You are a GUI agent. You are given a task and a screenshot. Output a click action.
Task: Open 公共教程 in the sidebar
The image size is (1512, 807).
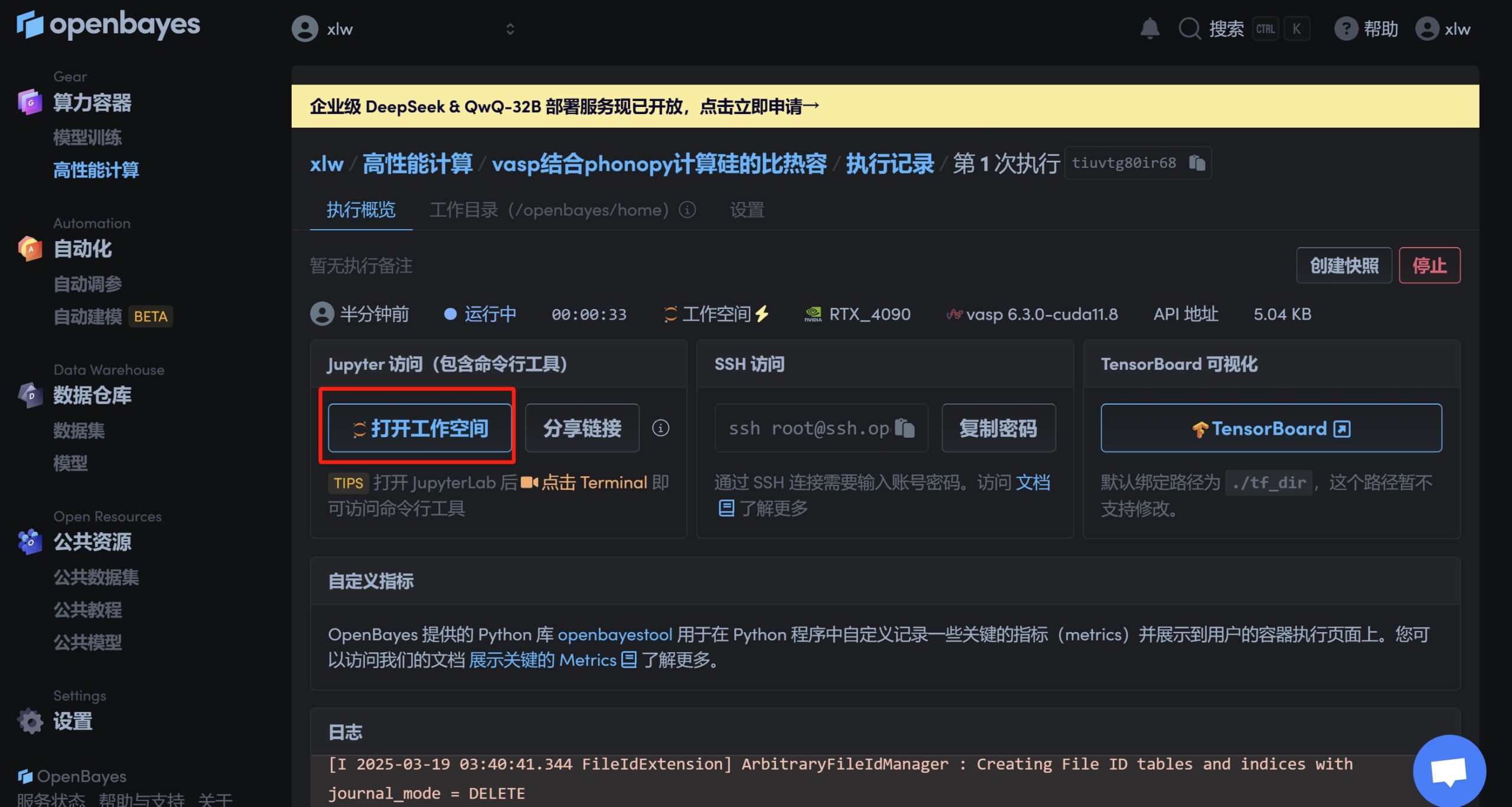87,609
